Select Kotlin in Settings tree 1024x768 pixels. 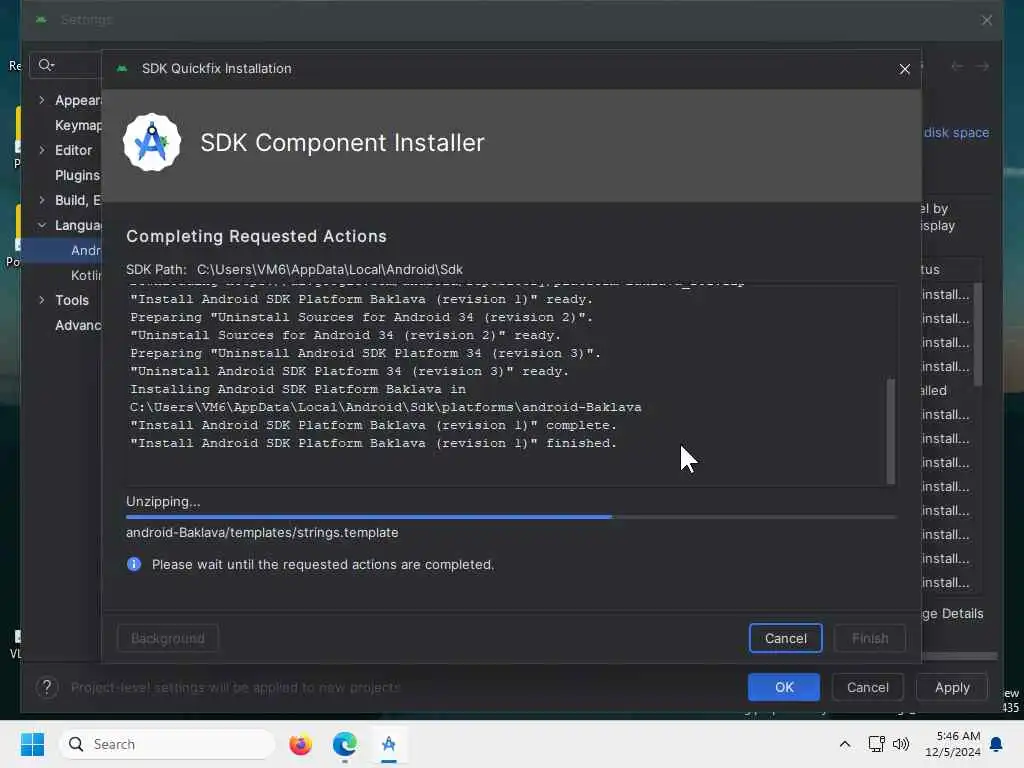[x=86, y=276]
